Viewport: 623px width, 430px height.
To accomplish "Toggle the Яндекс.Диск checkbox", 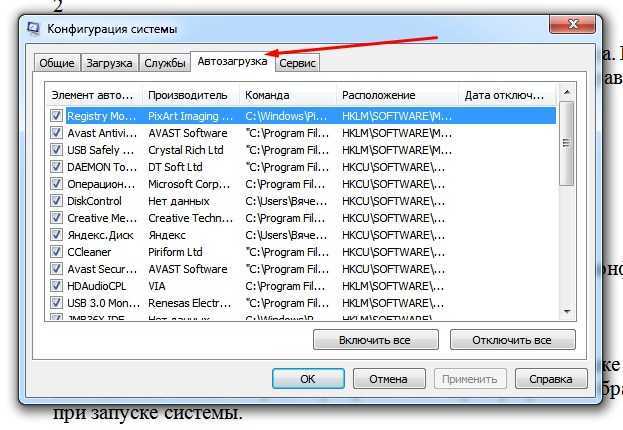I will 56,235.
